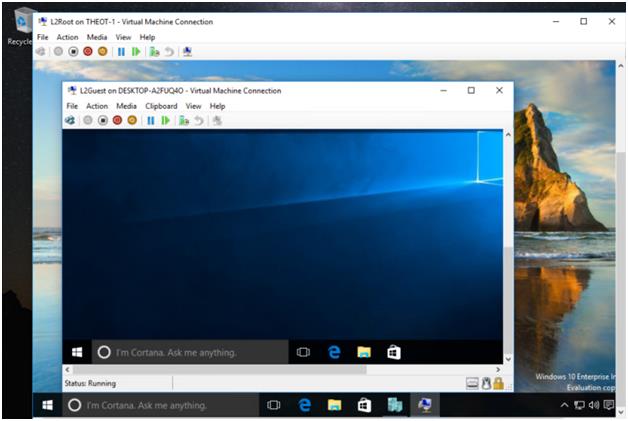Open Help menu in L2Guest window
This screenshot has width=628, height=421.
coord(217,106)
